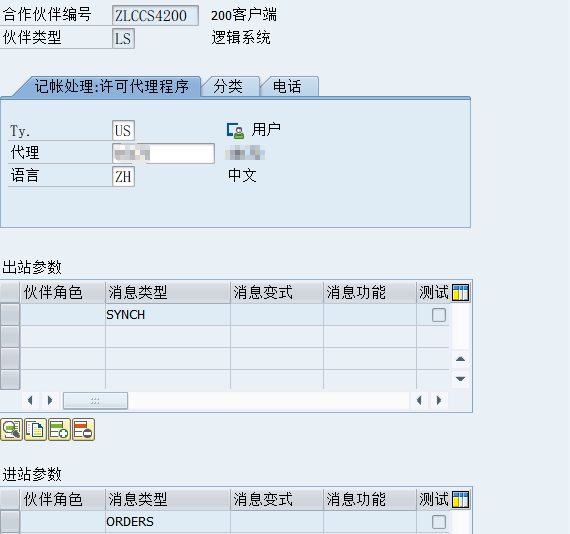Click the 代理 input field
The width and height of the screenshot is (570, 534).
click(x=163, y=153)
